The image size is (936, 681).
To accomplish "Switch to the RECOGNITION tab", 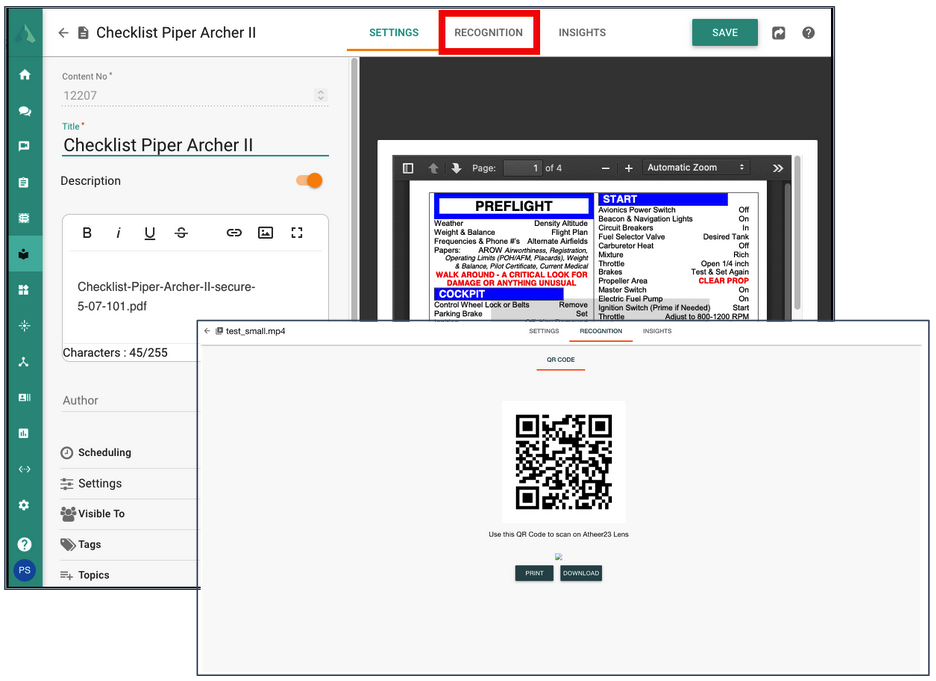I will click(x=488, y=33).
